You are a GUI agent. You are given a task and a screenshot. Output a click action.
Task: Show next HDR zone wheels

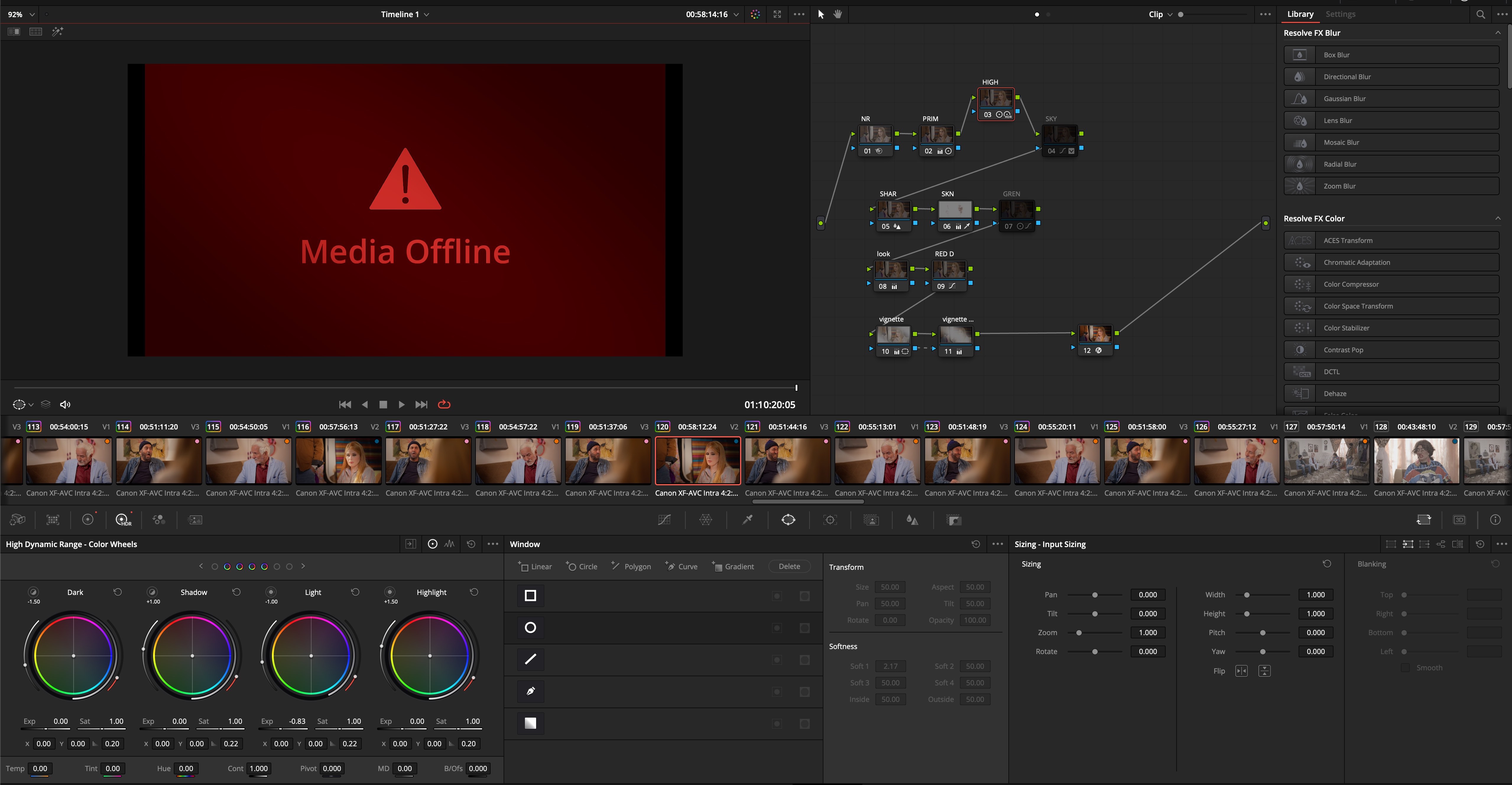click(303, 566)
